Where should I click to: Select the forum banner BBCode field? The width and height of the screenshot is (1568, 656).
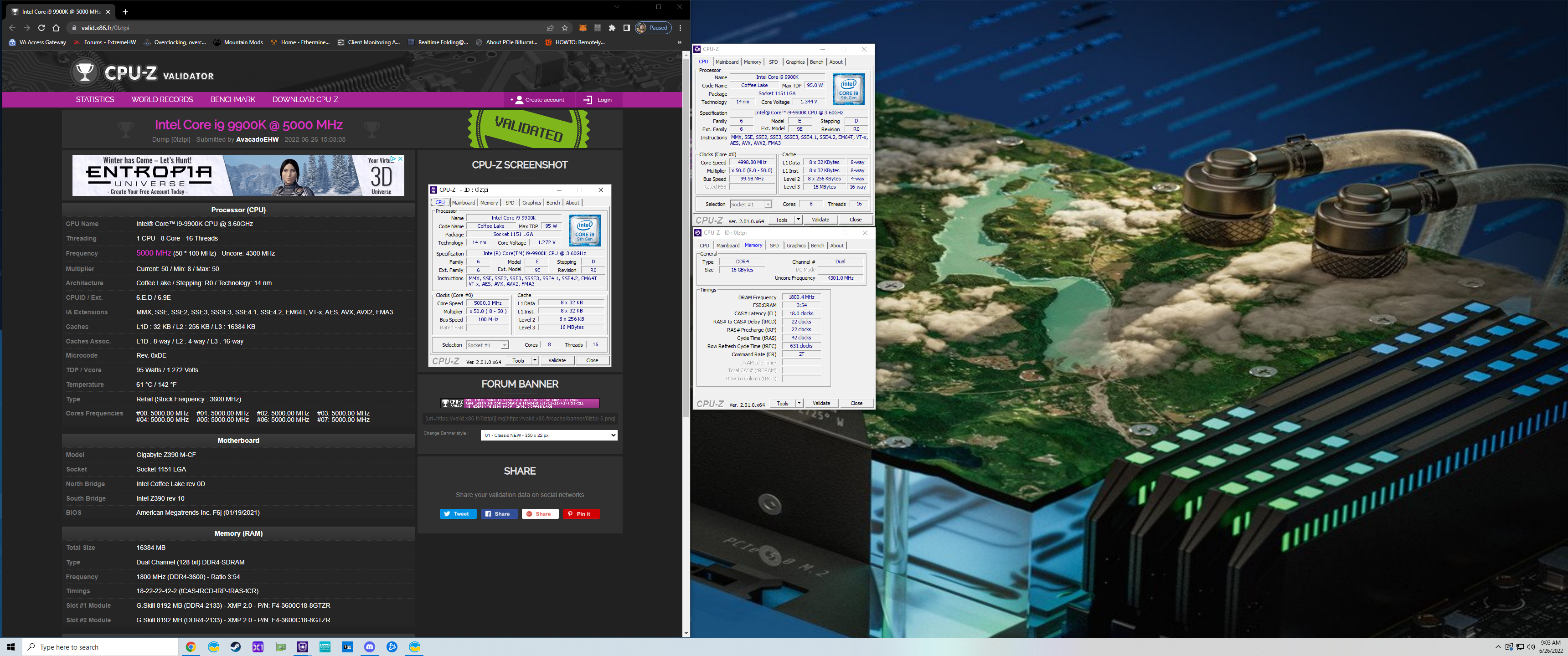point(520,418)
